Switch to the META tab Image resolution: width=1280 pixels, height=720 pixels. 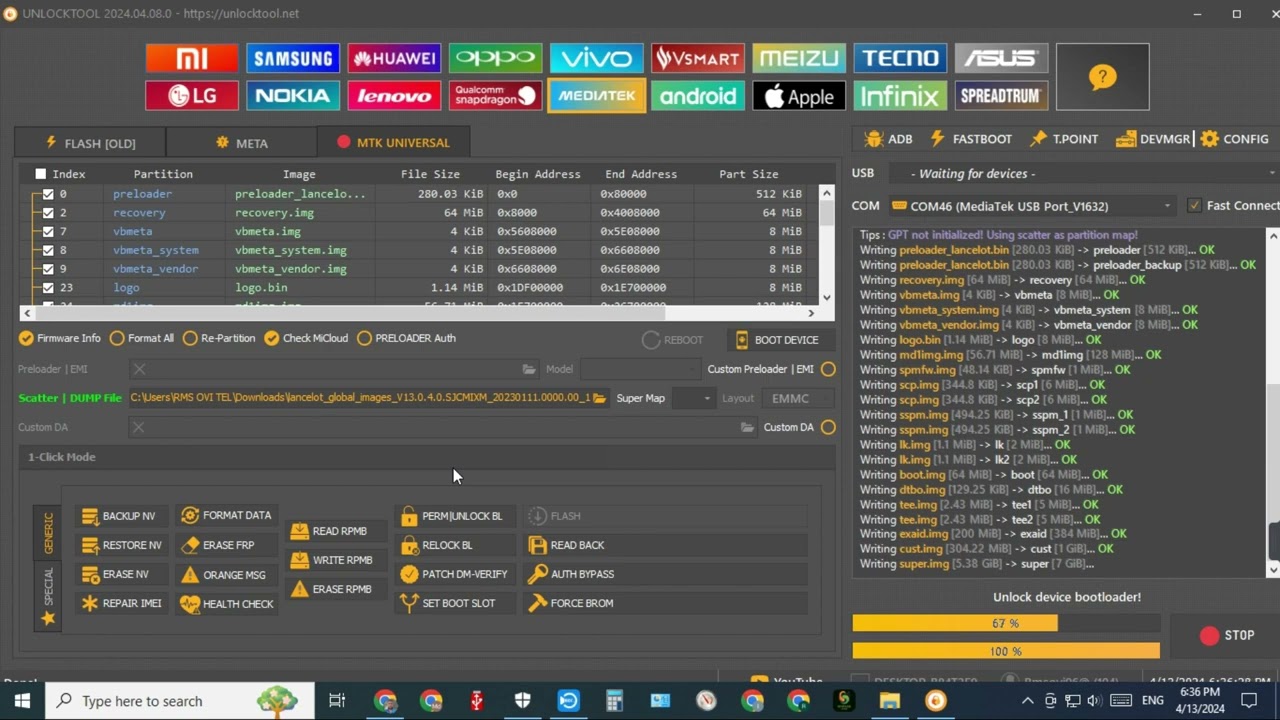pyautogui.click(x=241, y=143)
